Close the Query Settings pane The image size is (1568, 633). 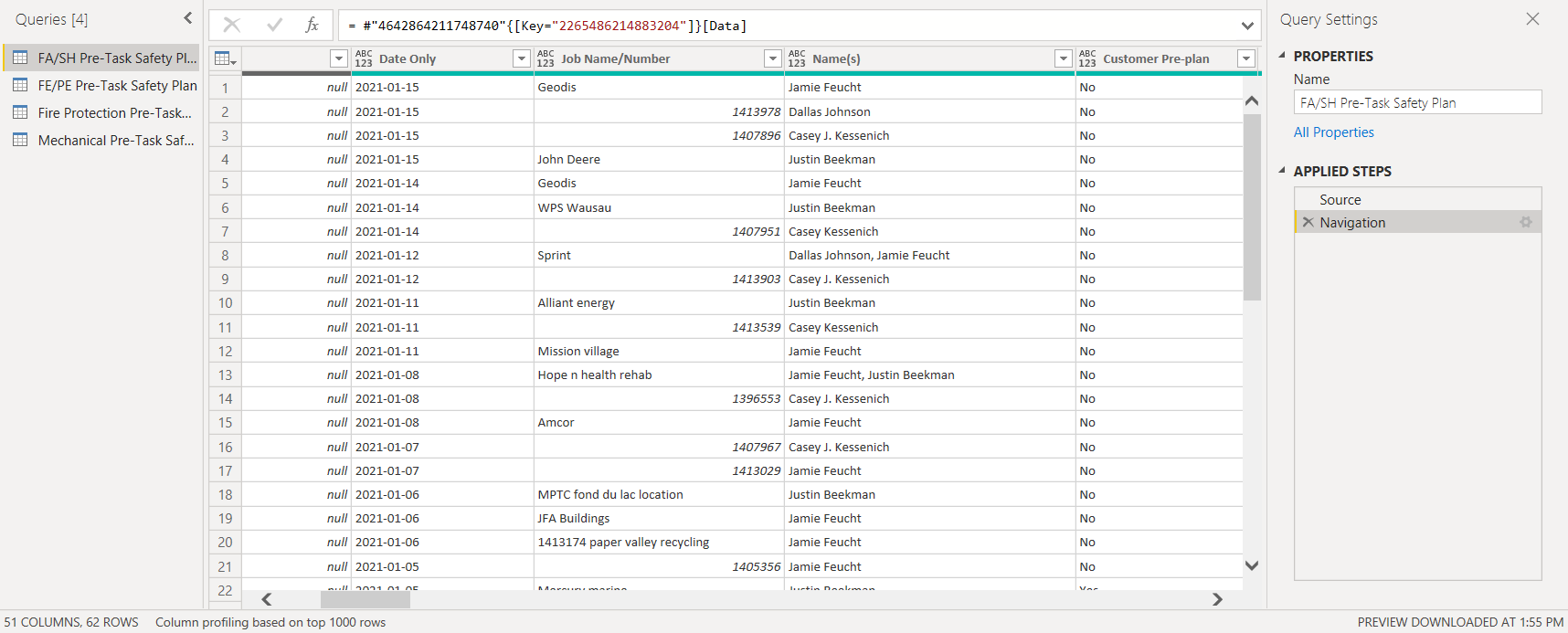(1532, 19)
